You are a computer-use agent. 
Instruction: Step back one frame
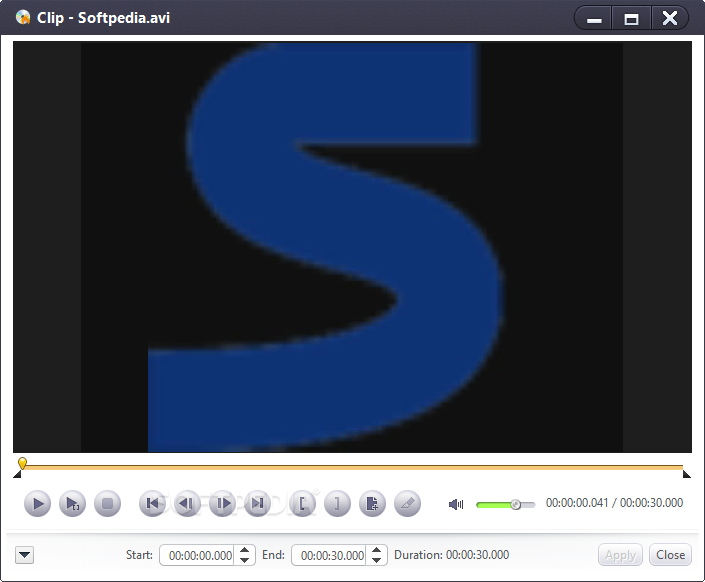point(187,503)
